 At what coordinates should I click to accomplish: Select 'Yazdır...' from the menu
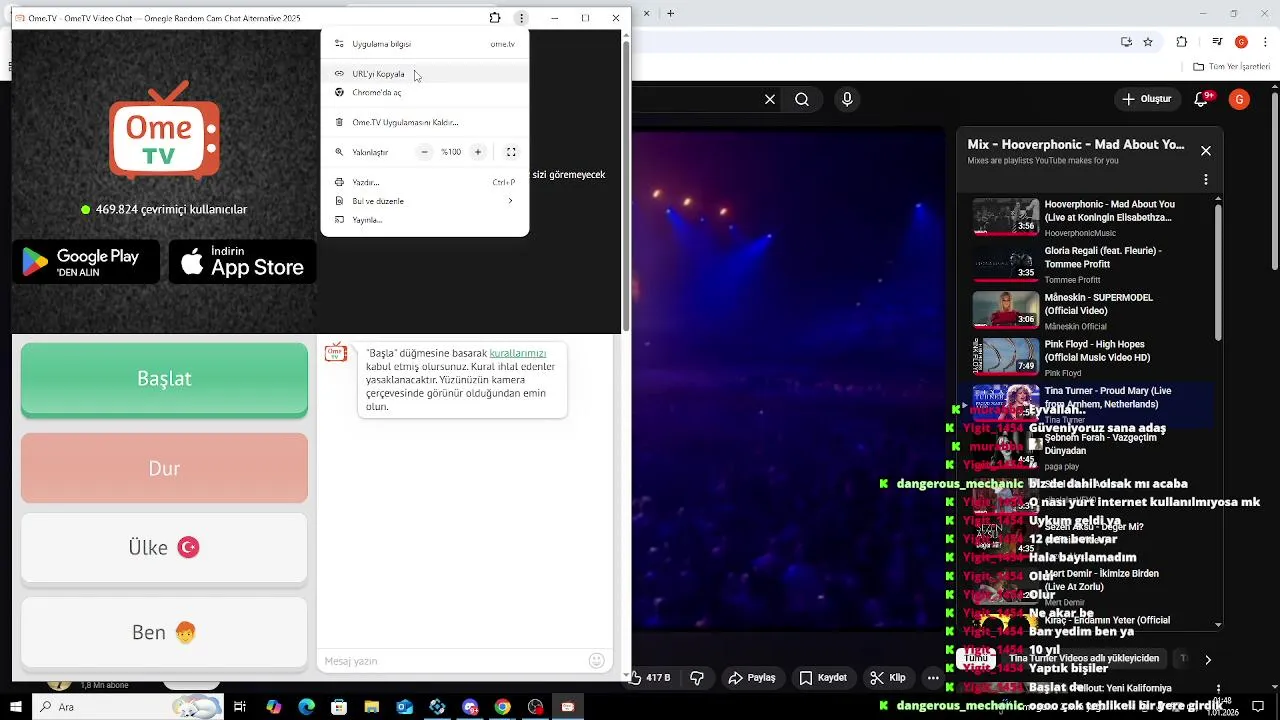pyautogui.click(x=425, y=182)
